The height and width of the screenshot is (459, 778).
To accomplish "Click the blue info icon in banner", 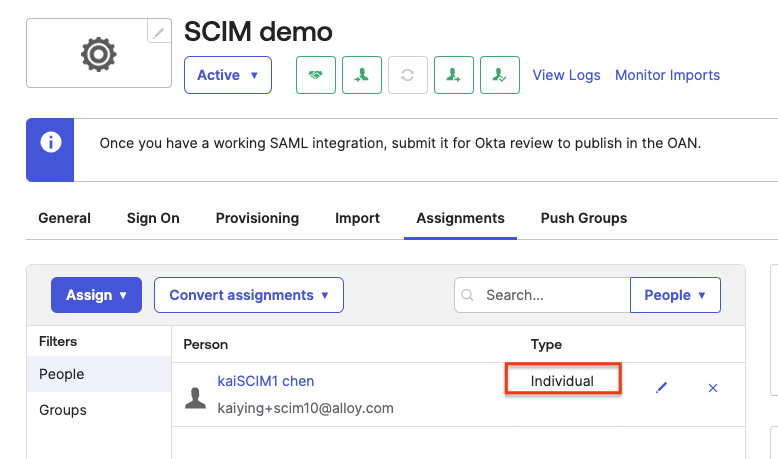I will click(x=51, y=142).
